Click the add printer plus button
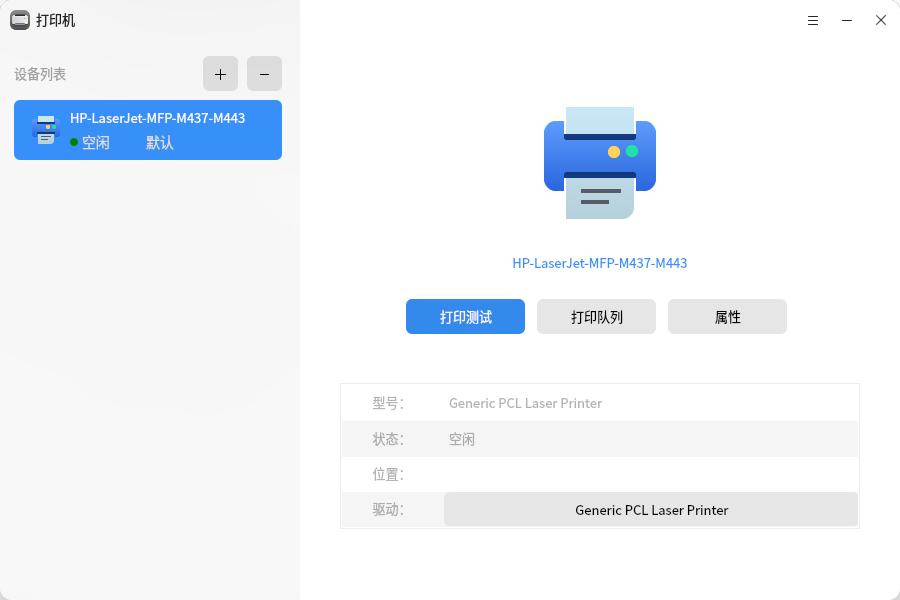900x600 pixels. coord(220,74)
